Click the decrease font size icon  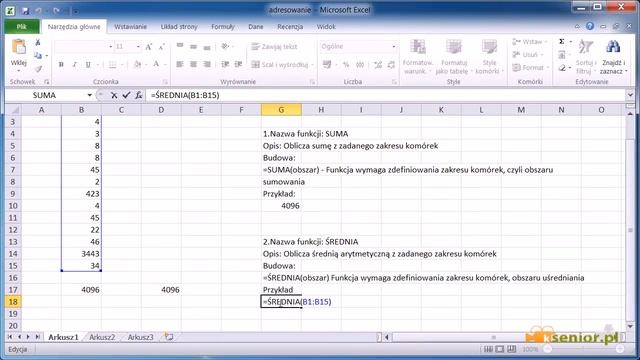[162, 47]
